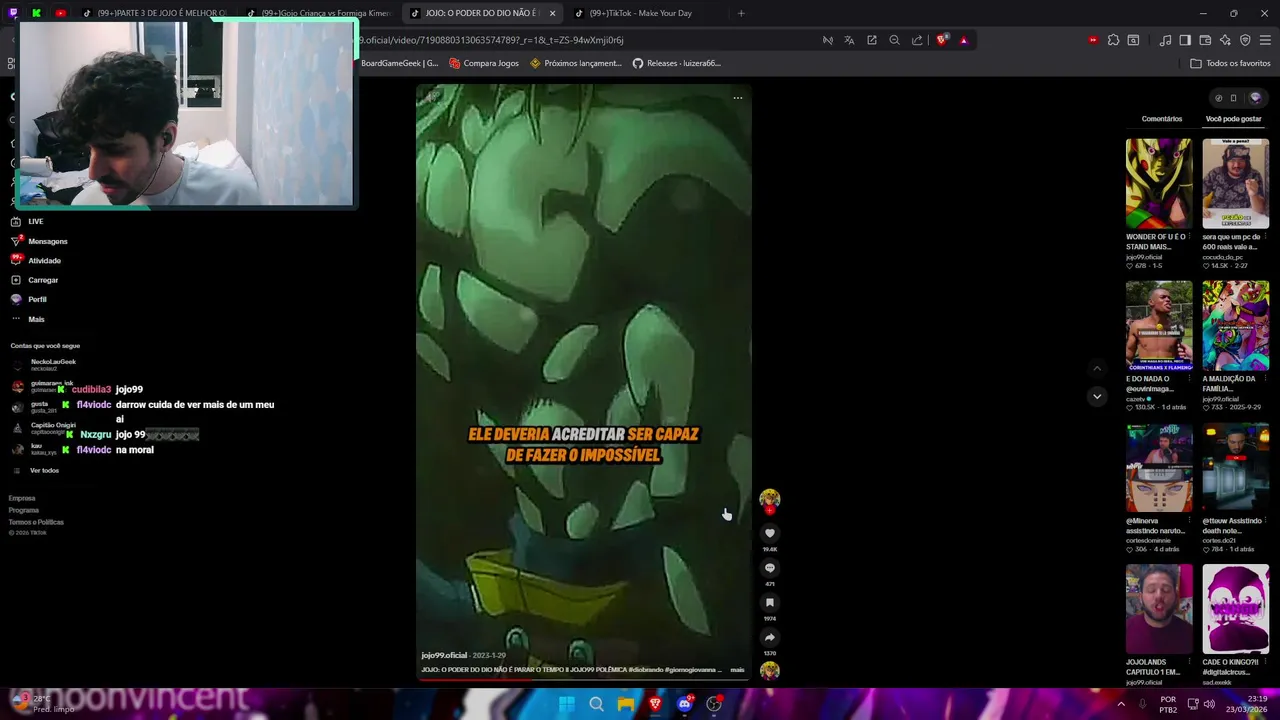Open the Compara Jogos bookmark
The width and height of the screenshot is (1280, 720).
(x=484, y=63)
